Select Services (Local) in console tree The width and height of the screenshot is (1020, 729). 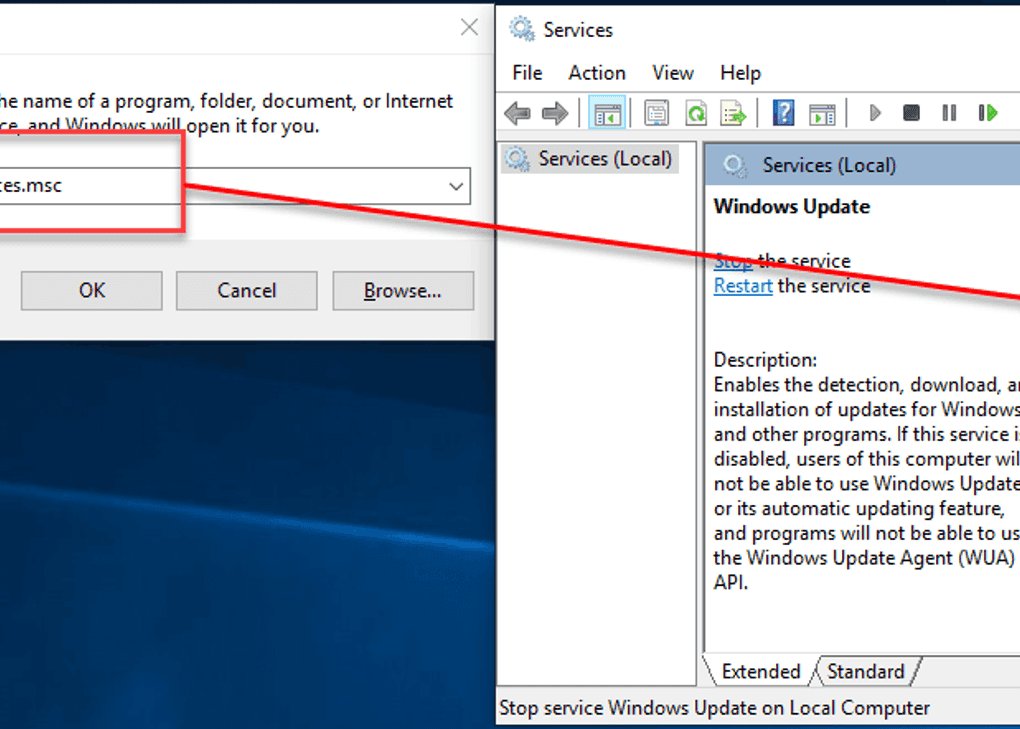591,159
